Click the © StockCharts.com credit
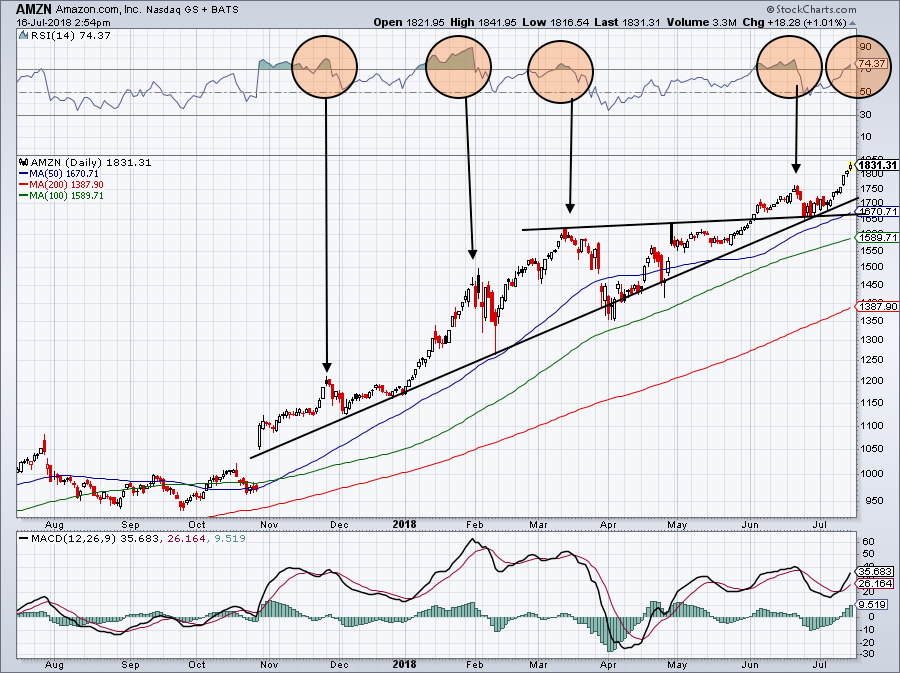The width and height of the screenshot is (900, 673). pos(811,10)
